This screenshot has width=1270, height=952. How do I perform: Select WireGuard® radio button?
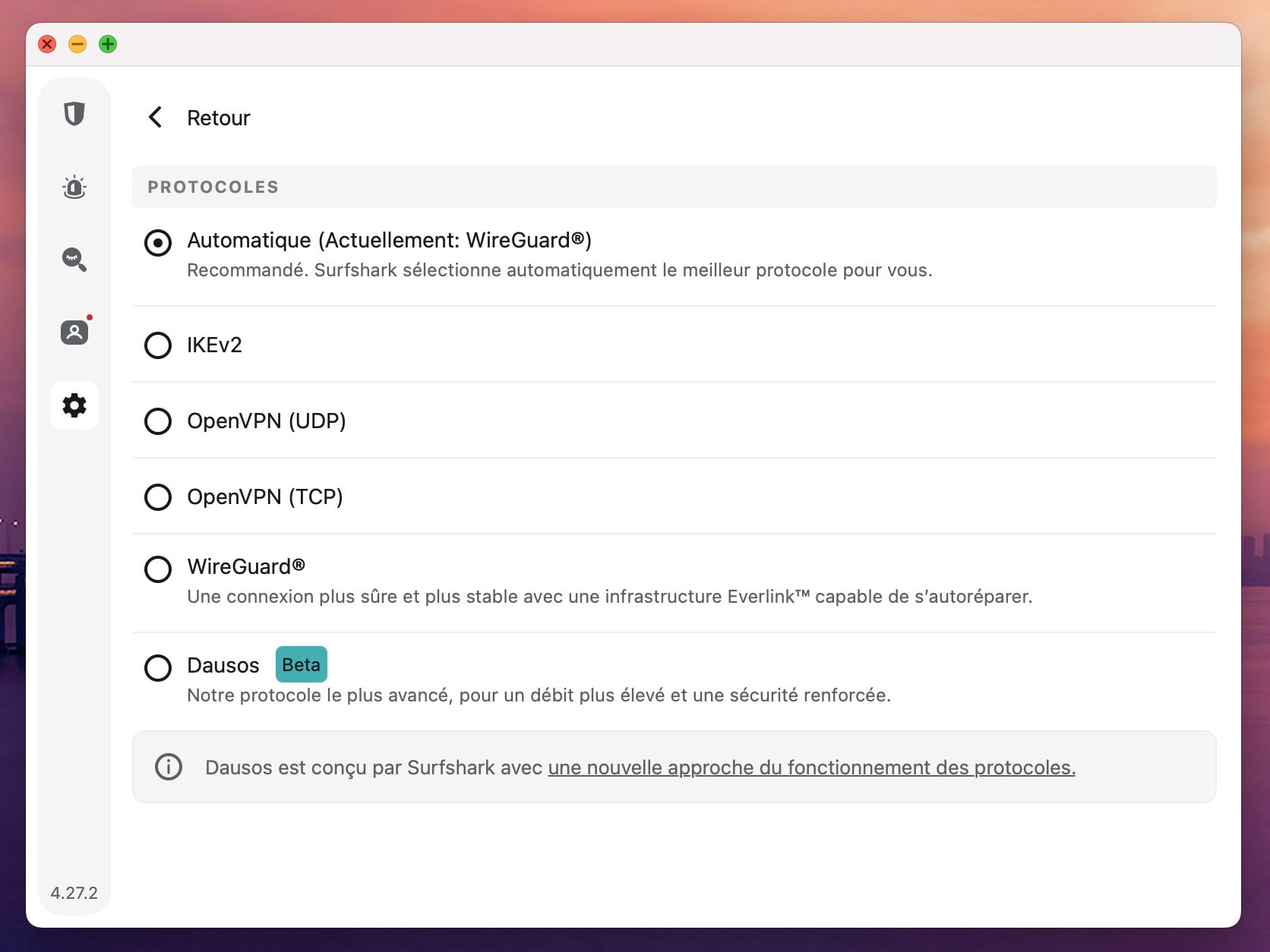(x=158, y=569)
